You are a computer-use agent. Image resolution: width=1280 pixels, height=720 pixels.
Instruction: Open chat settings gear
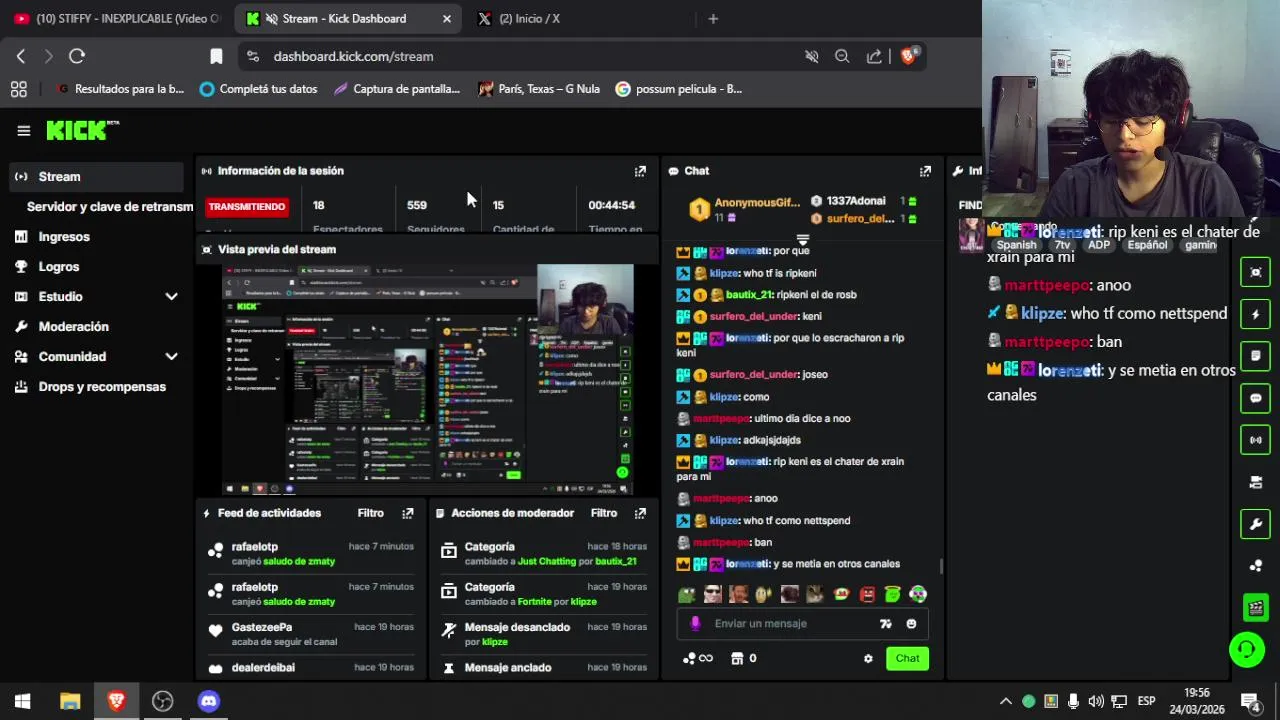click(868, 658)
